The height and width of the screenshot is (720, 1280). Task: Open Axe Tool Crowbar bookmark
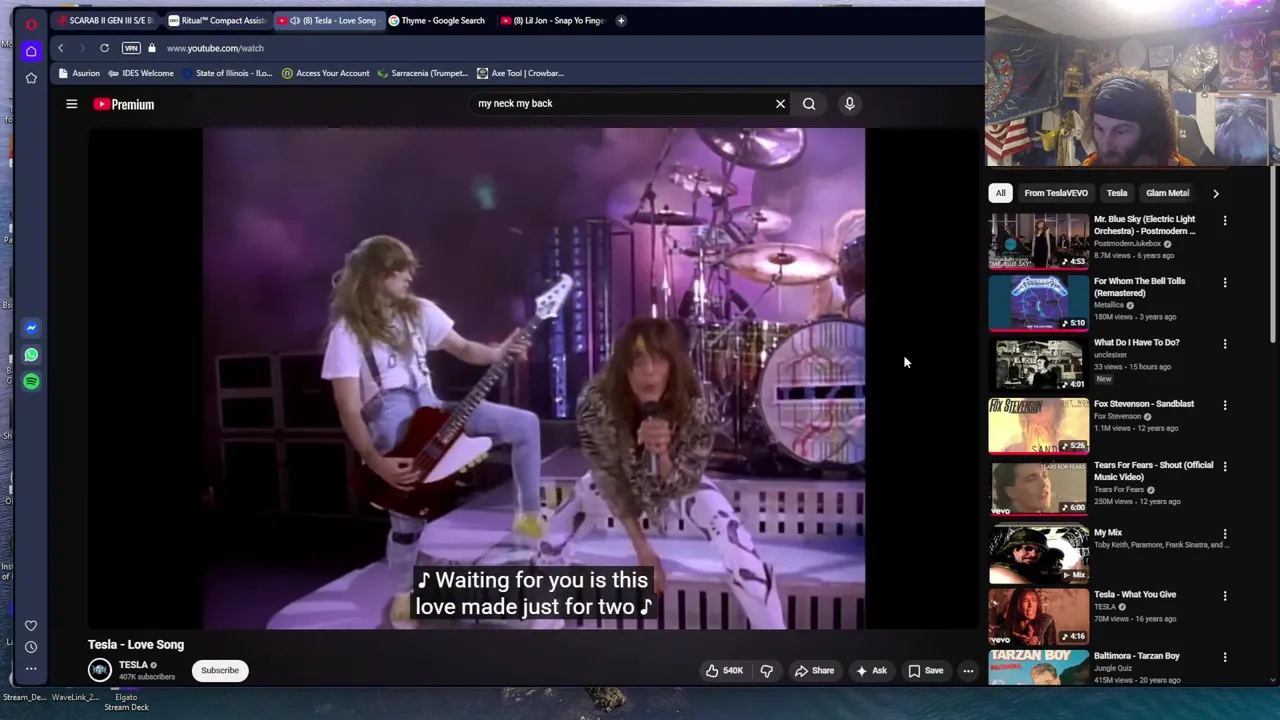click(x=521, y=73)
